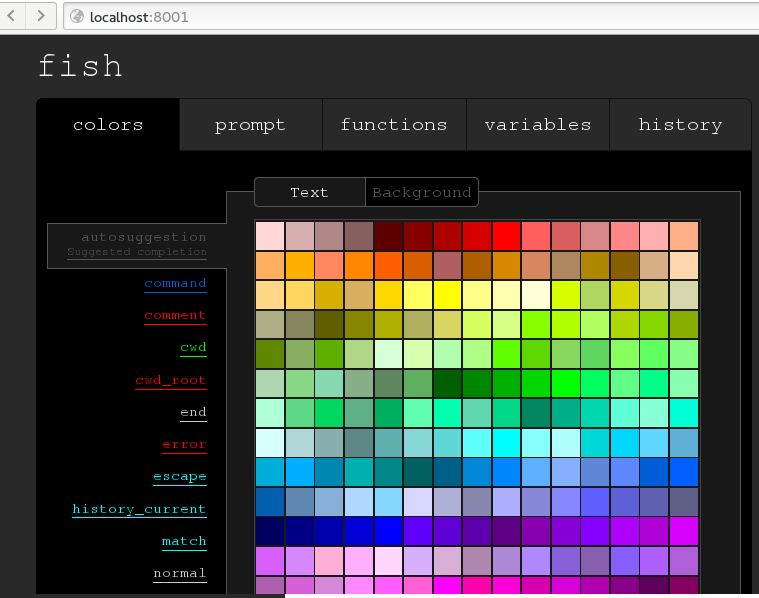Select the autosuggestion color setting
The width and height of the screenshot is (759, 598).
tap(137, 245)
